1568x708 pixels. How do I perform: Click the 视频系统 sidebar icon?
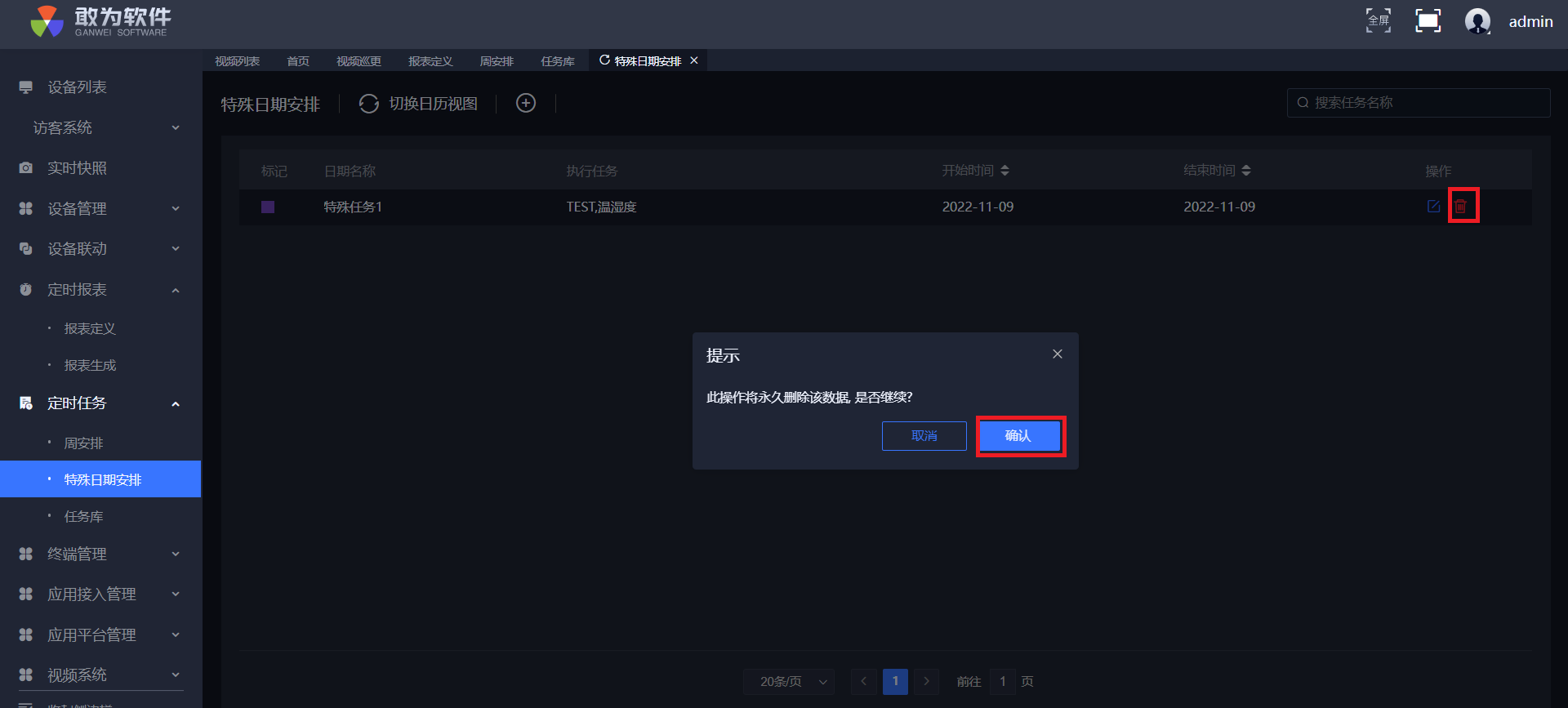click(26, 675)
